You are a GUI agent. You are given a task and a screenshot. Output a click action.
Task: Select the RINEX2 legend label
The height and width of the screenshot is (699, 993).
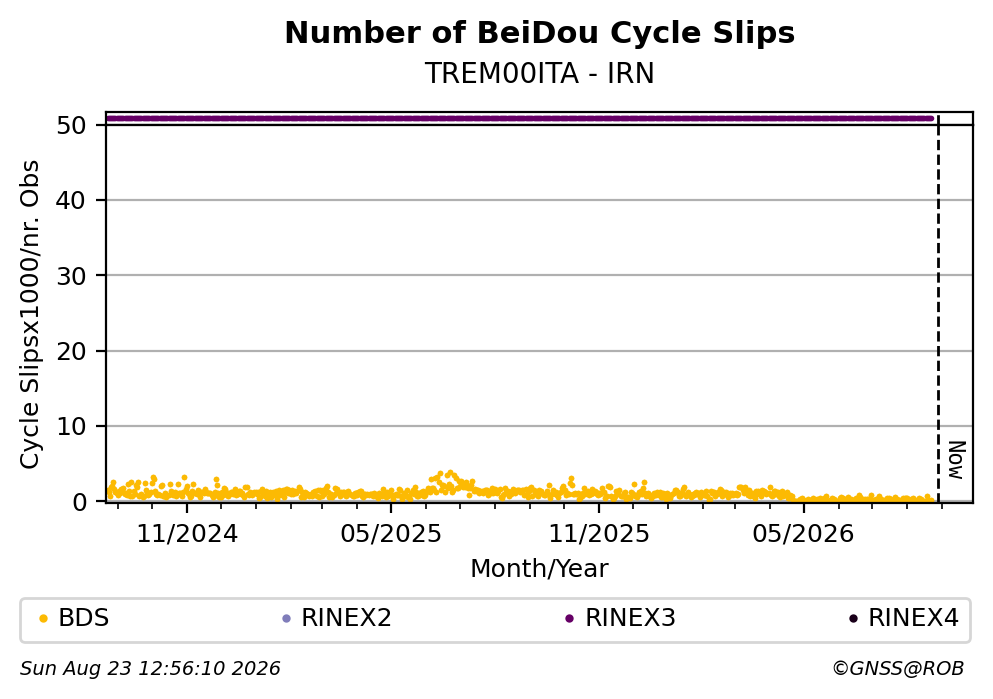tap(346, 618)
